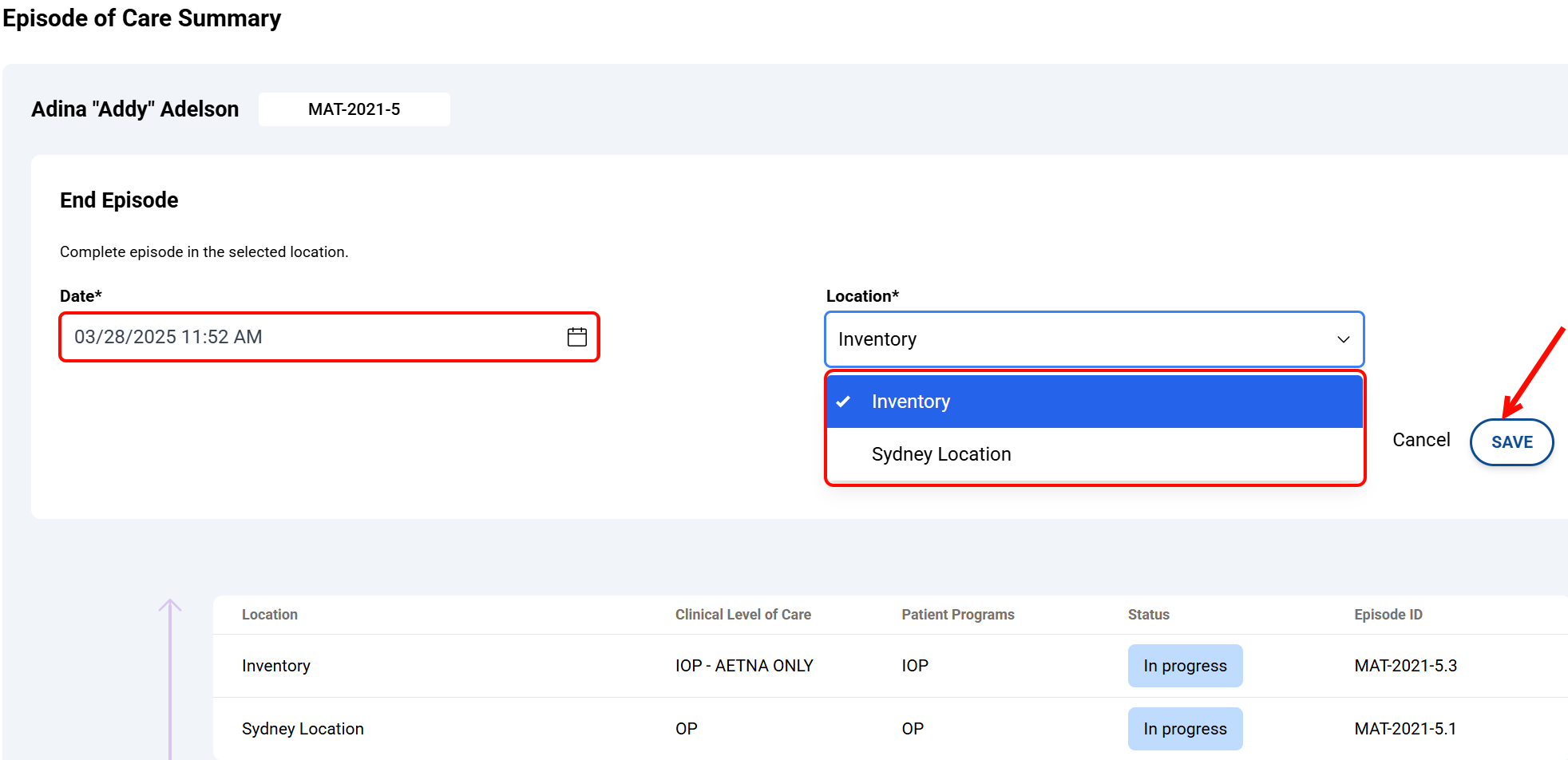This screenshot has width=1568, height=760.
Task: Click the Location column header in table
Action: 270,615
